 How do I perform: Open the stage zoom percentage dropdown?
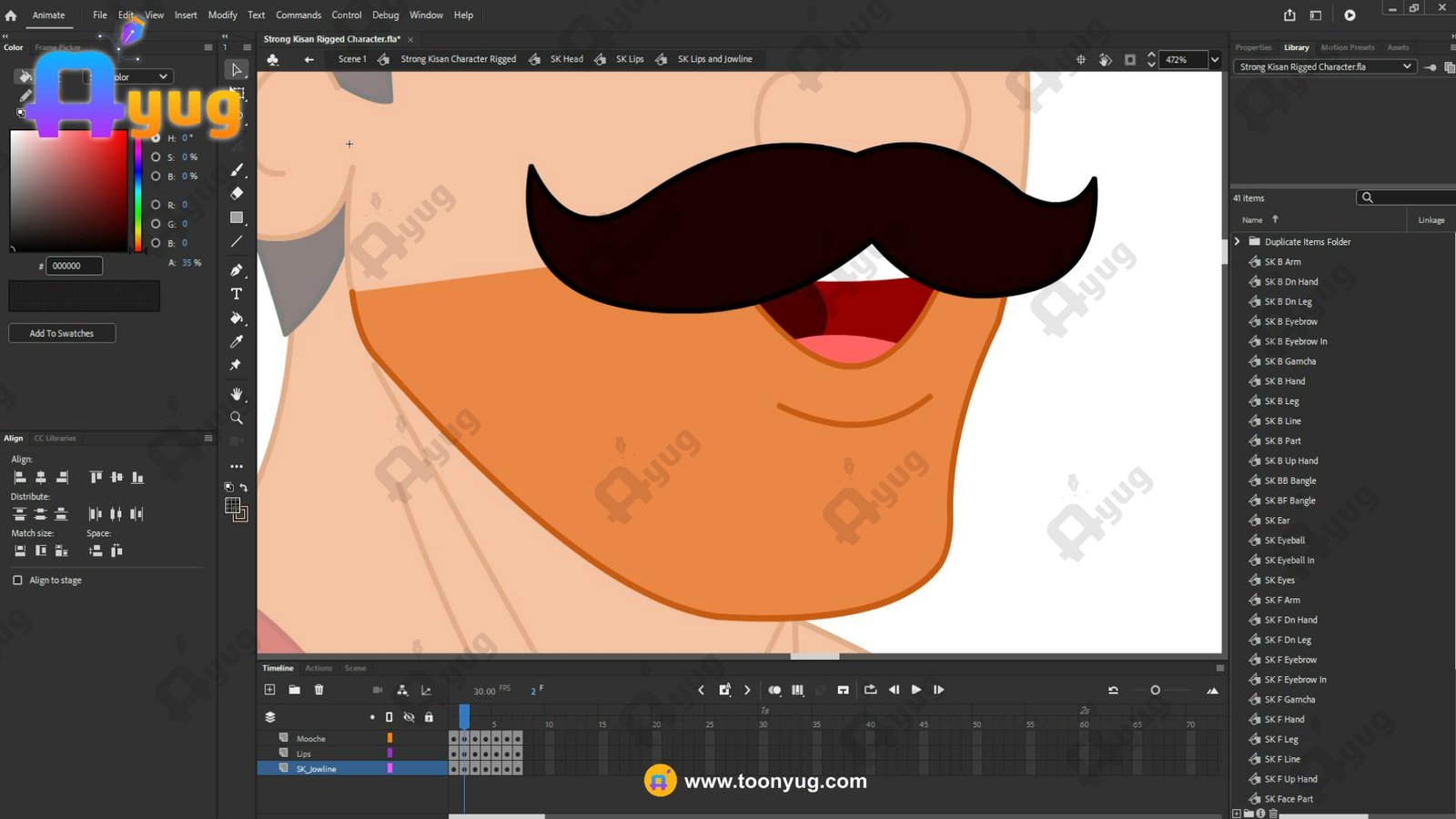1214,60
